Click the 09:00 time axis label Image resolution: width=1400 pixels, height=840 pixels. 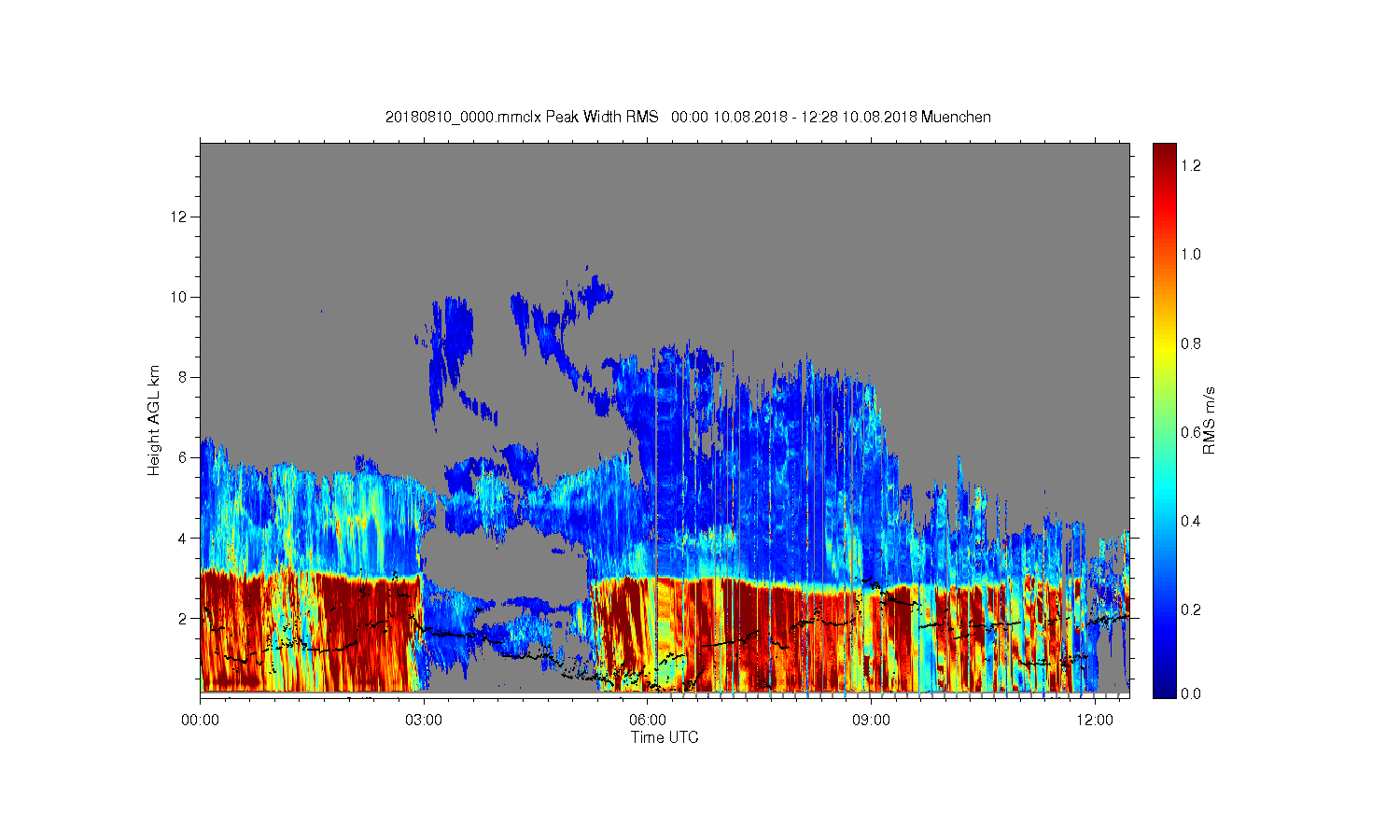click(x=871, y=721)
